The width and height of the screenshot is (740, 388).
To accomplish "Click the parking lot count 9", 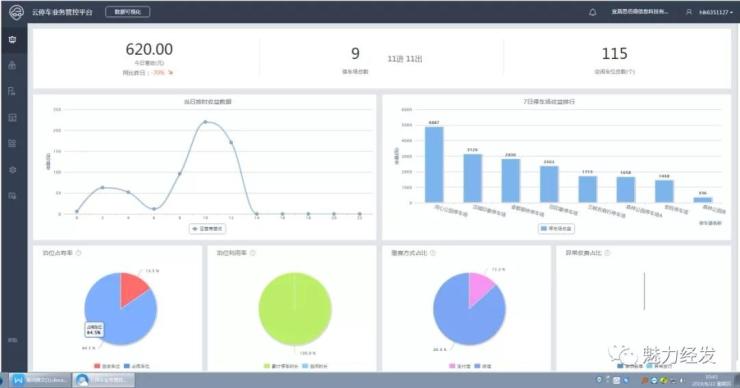I will [x=355, y=53].
